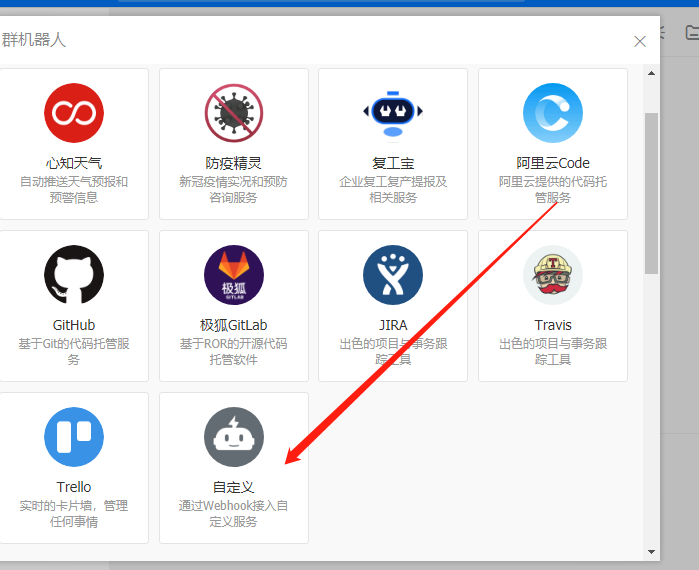Click the 复工宝 title text
Screen dimensions: 699x570
coord(393,163)
